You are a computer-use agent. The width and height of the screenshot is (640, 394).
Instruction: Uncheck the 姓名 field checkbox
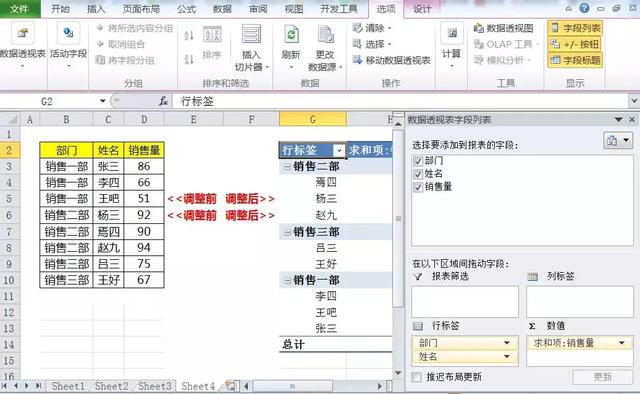click(418, 174)
